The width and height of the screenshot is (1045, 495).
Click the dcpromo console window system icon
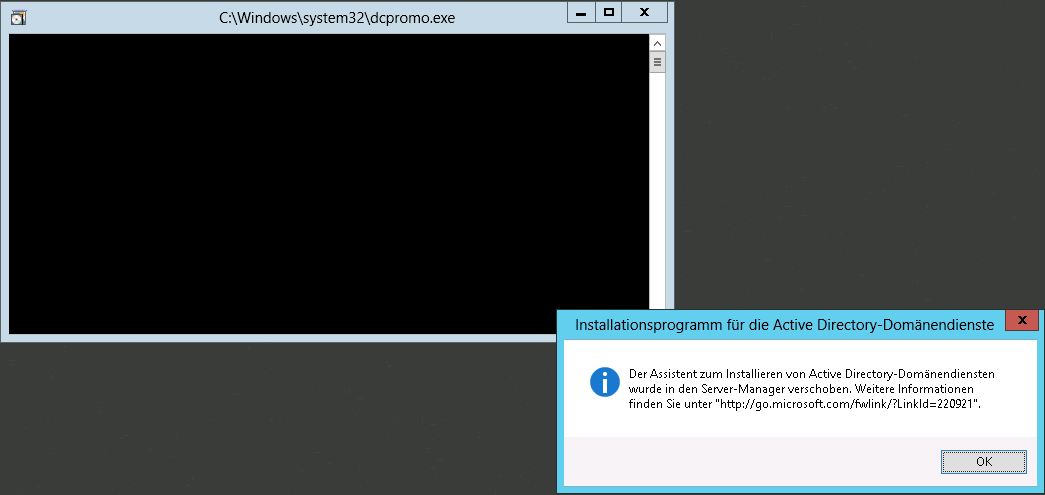click(x=17, y=17)
